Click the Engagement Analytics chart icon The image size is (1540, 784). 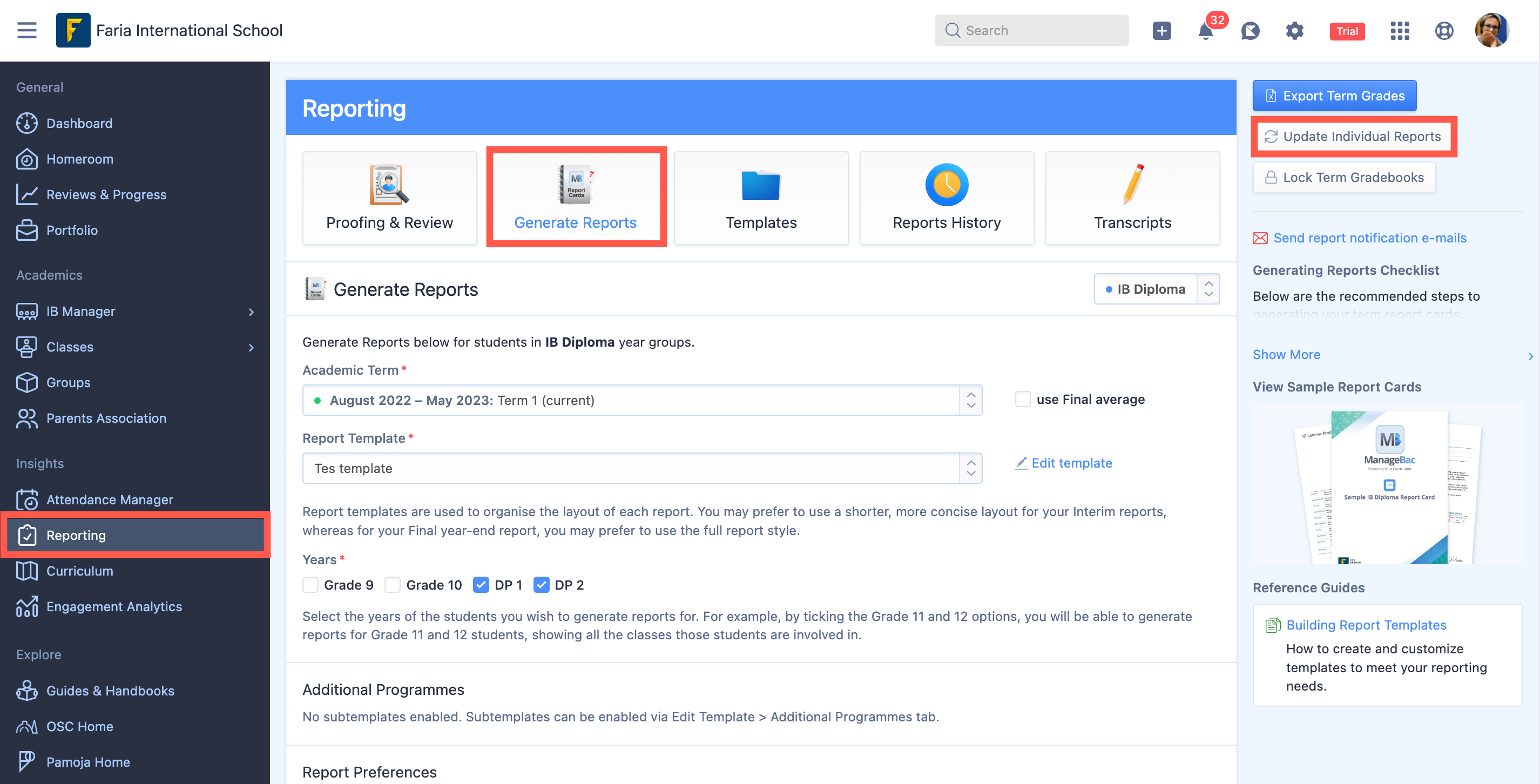[27, 606]
